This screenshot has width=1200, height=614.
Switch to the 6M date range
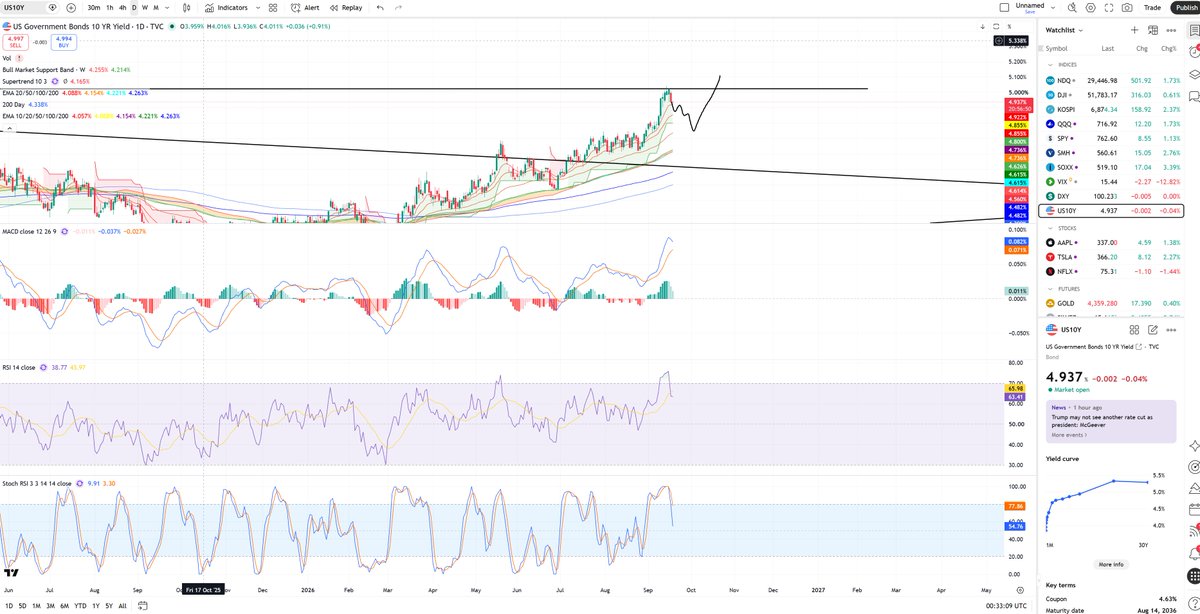[64, 605]
